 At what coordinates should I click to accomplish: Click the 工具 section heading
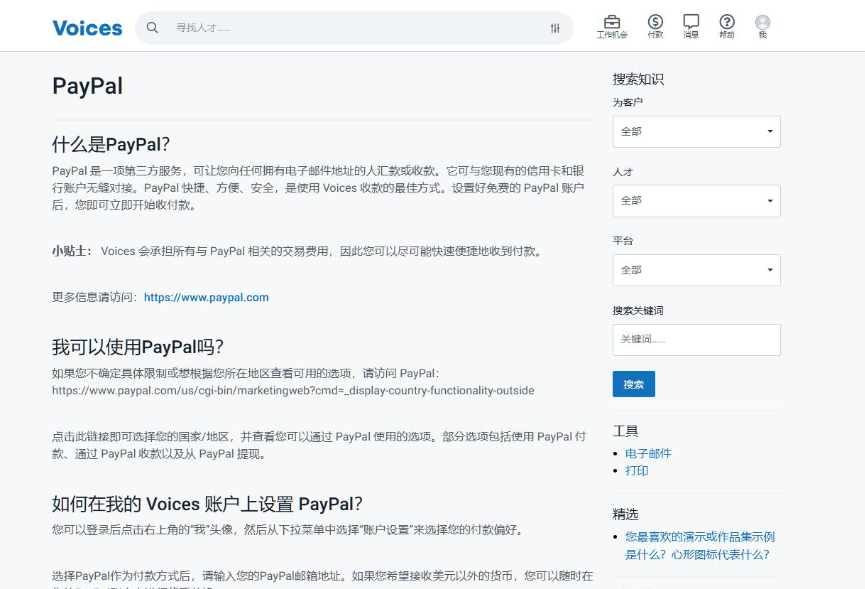click(x=626, y=431)
